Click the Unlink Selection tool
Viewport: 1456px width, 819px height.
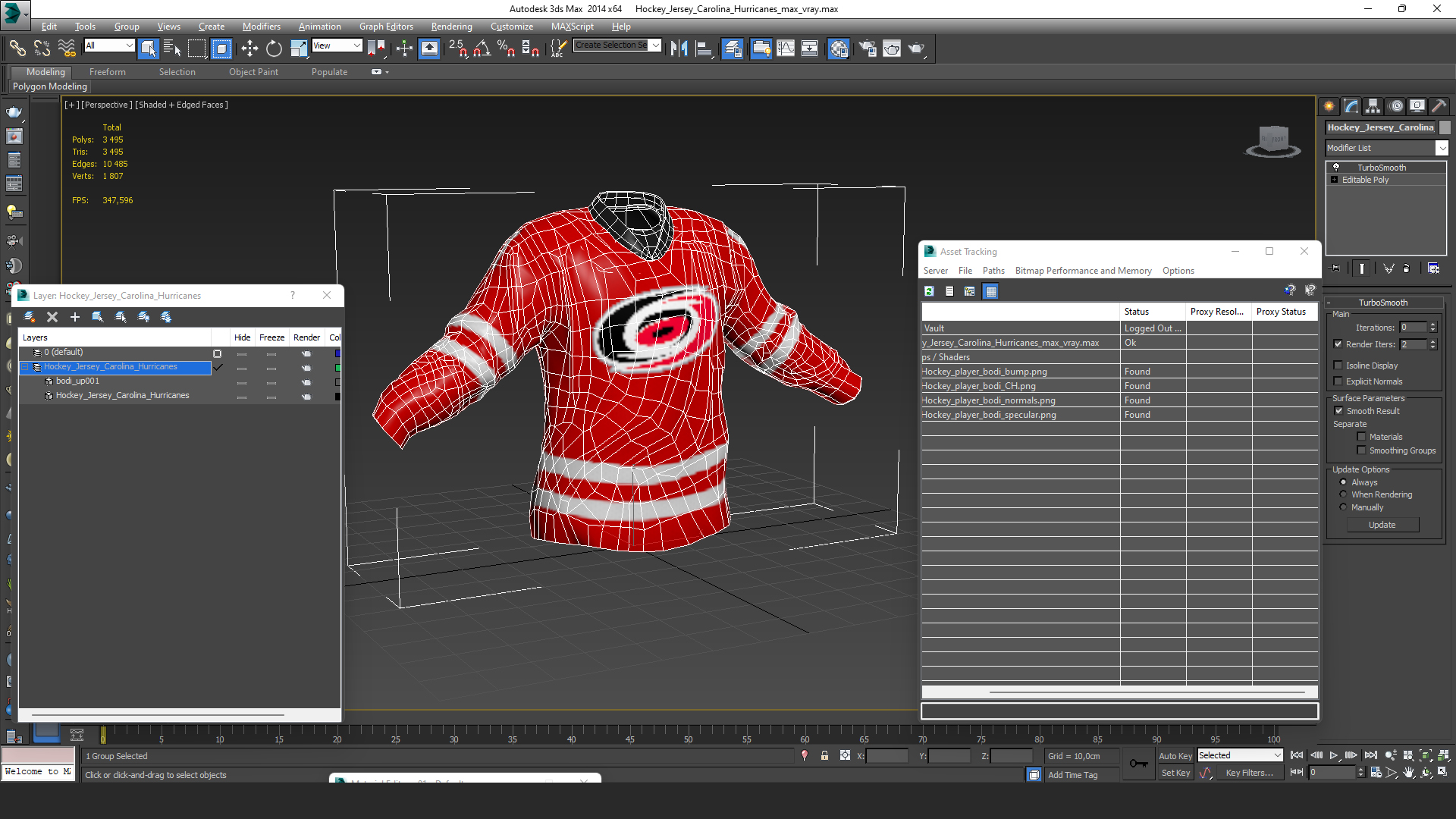point(42,49)
